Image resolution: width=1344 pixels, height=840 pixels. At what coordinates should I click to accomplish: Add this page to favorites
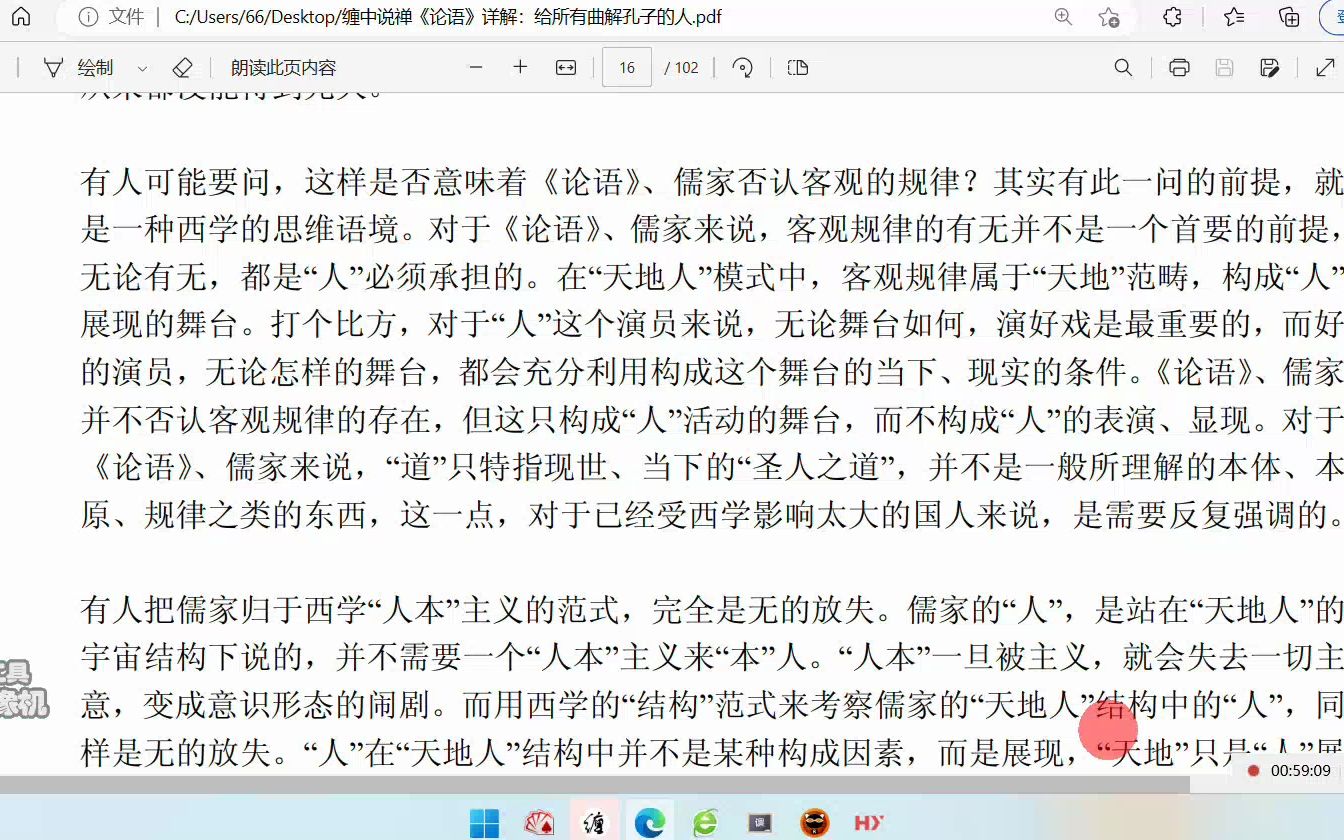pos(1109,17)
